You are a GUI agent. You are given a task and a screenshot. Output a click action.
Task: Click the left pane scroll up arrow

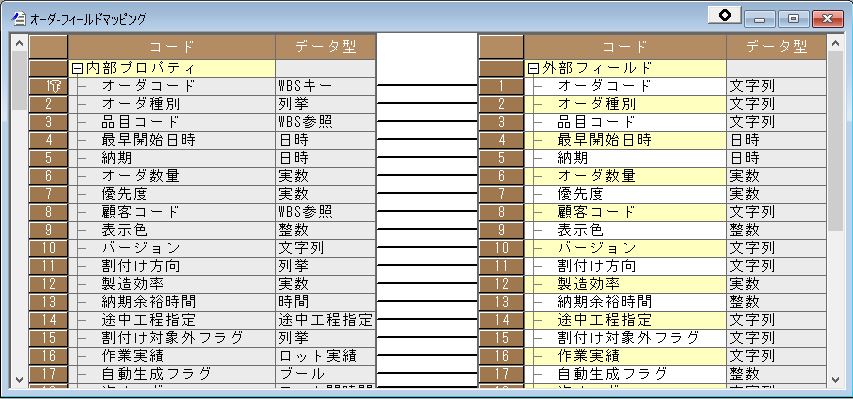pos(20,43)
